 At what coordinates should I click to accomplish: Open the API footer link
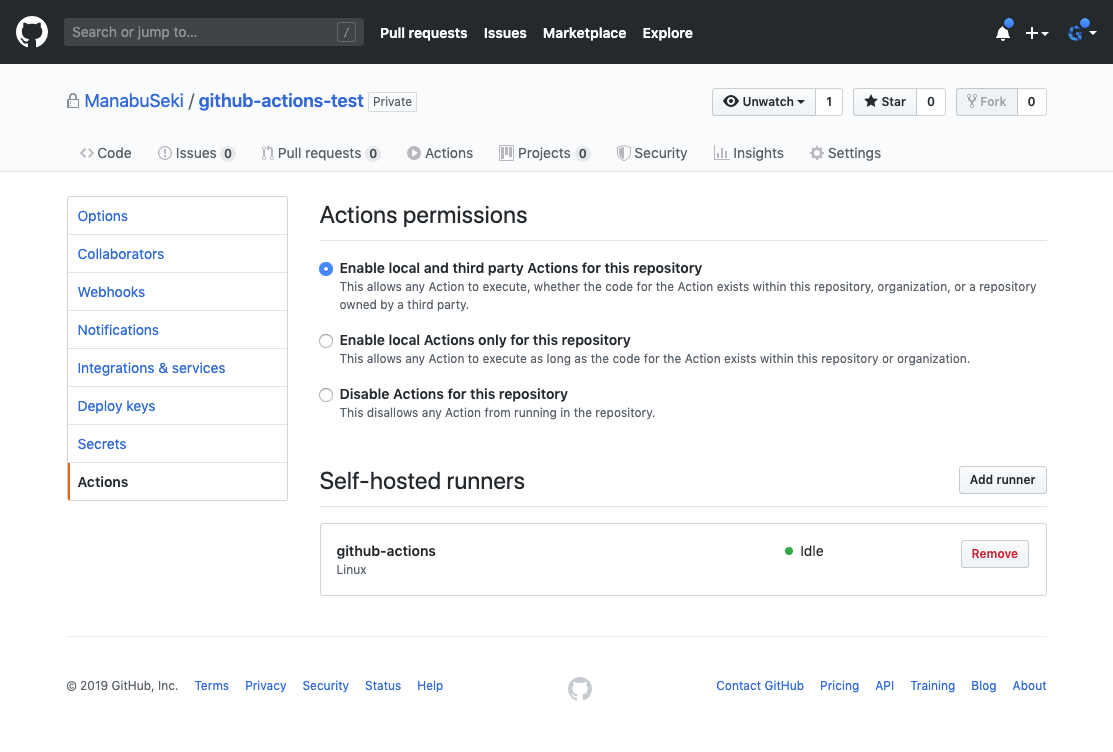click(x=884, y=685)
